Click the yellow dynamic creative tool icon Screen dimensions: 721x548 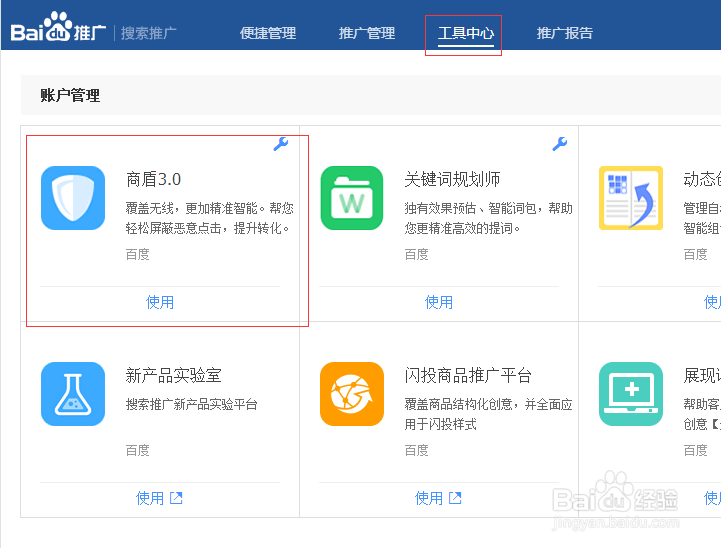click(631, 198)
